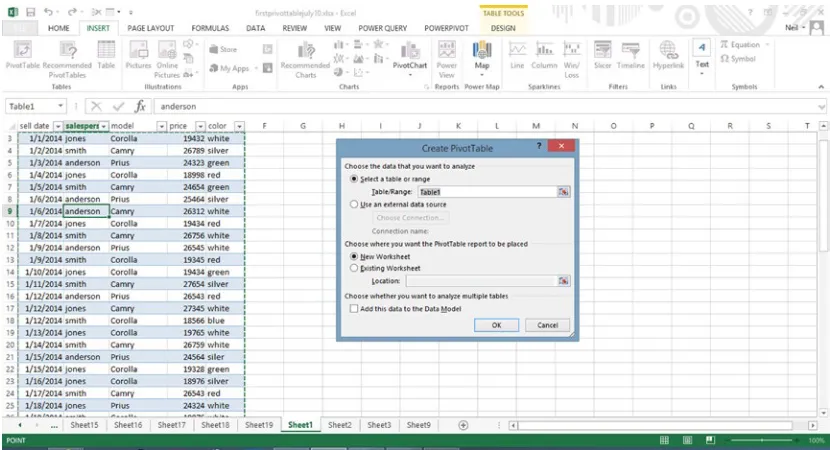Open the sell date filter dropdown

click(x=58, y=126)
